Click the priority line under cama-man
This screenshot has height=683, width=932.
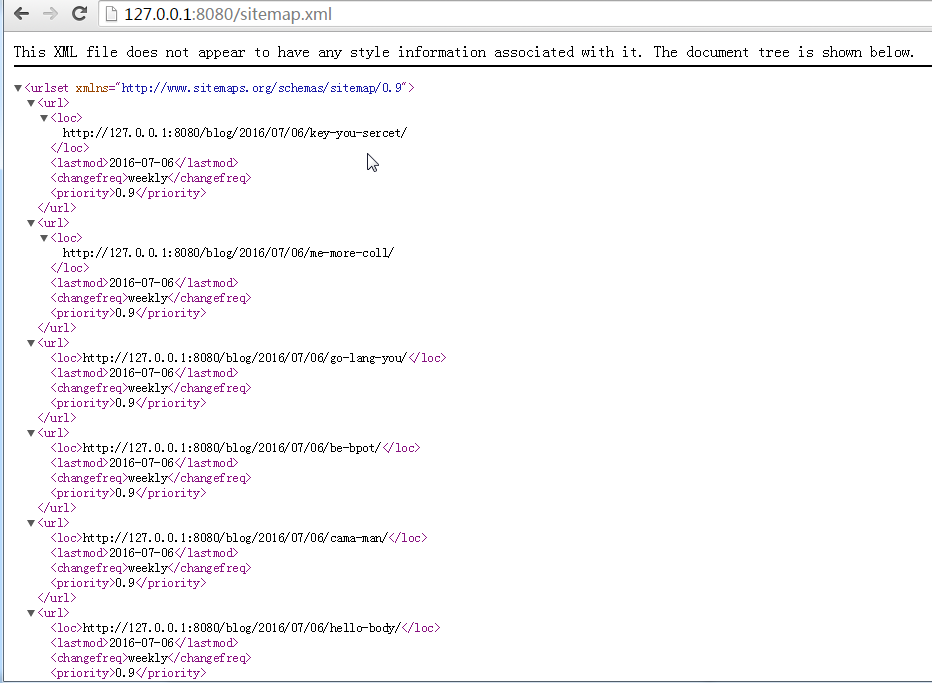[128, 583]
